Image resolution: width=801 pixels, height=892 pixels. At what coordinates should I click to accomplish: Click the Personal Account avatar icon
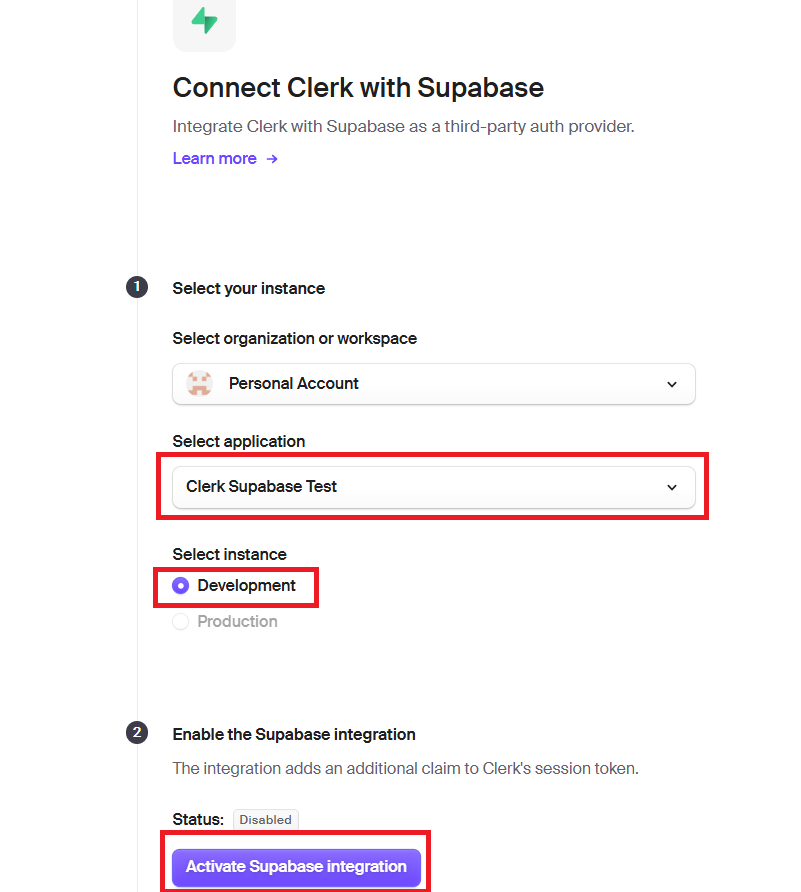coord(200,383)
